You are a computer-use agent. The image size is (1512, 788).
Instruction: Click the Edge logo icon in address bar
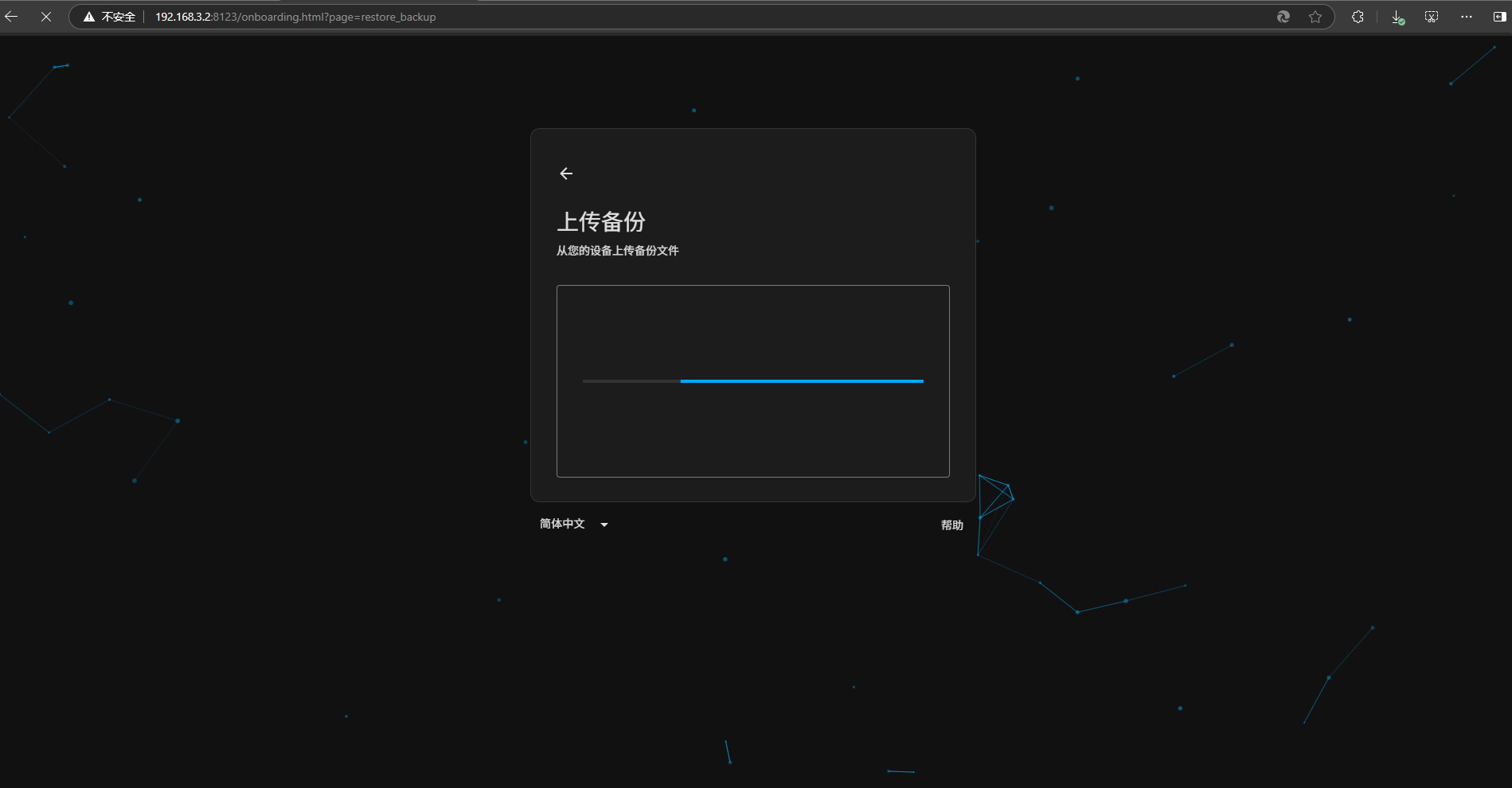[x=1283, y=17]
